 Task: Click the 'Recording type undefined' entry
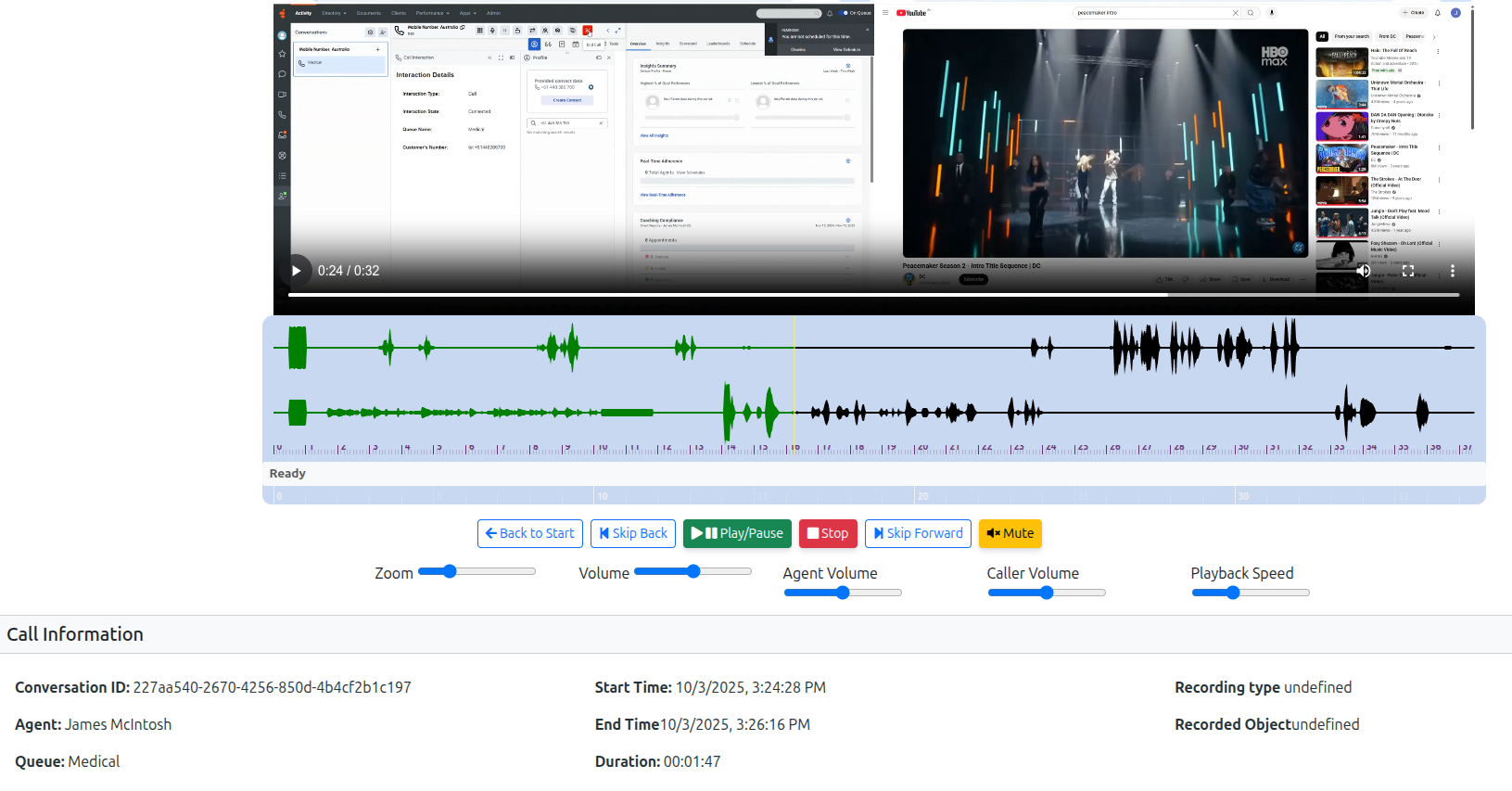click(x=1264, y=687)
